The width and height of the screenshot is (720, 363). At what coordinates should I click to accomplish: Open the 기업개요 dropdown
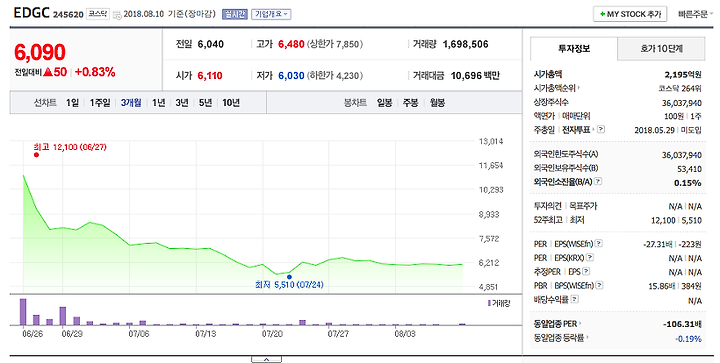(x=271, y=14)
